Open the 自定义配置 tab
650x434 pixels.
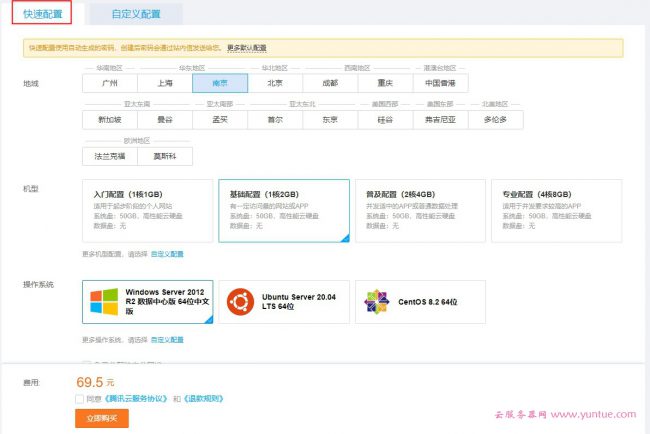(x=135, y=14)
